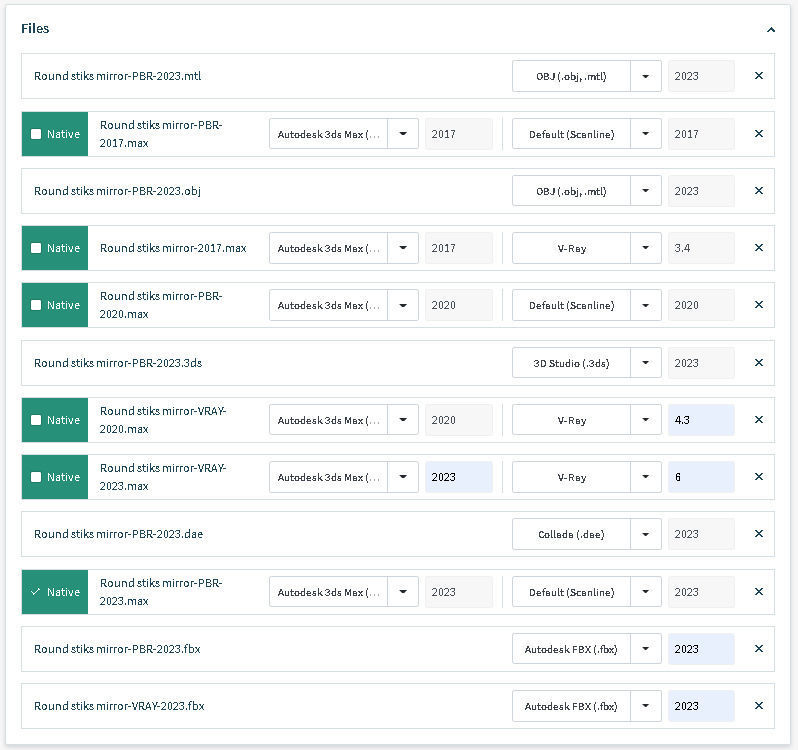The image size is (798, 750).
Task: Remove the Round stiks mirror-2017.max file
Action: (x=758, y=248)
